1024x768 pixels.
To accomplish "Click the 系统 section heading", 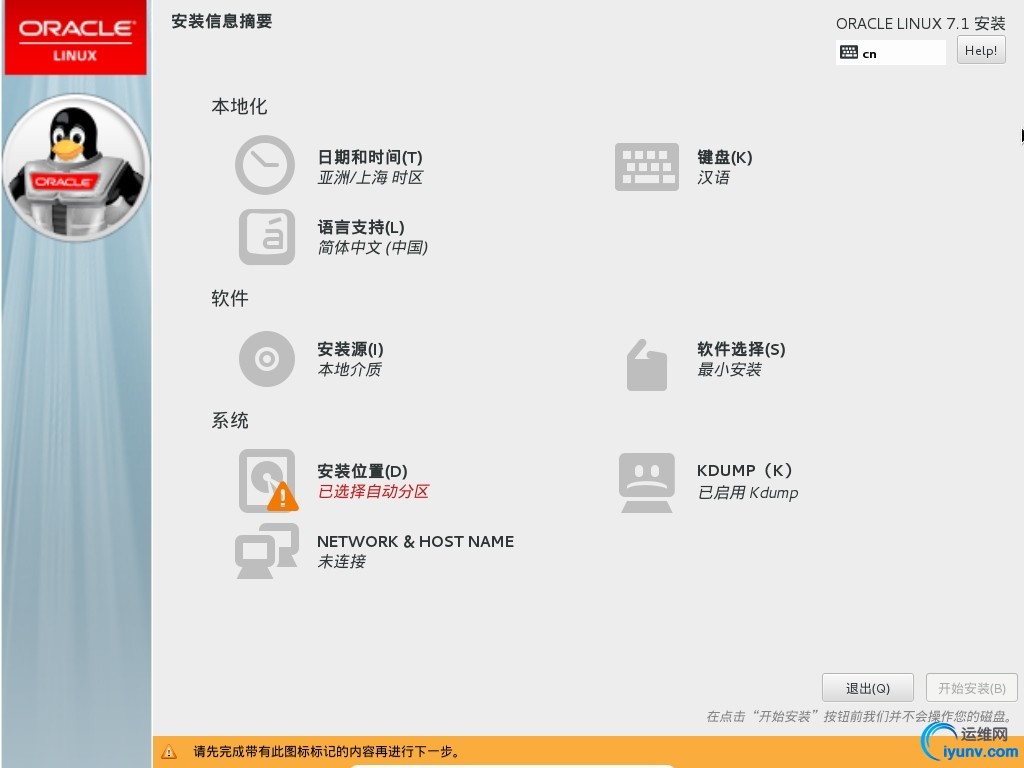I will tap(230, 421).
